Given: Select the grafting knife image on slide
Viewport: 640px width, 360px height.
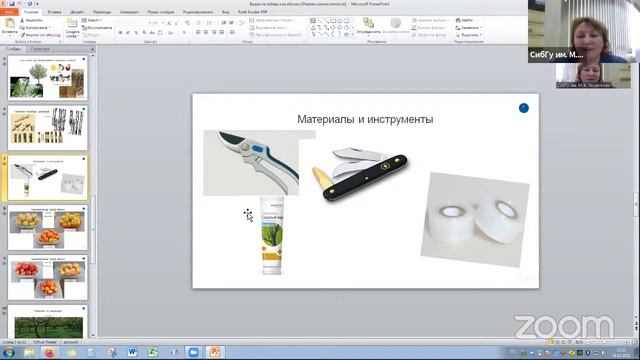Looking at the screenshot, I should pyautogui.click(x=360, y=173).
